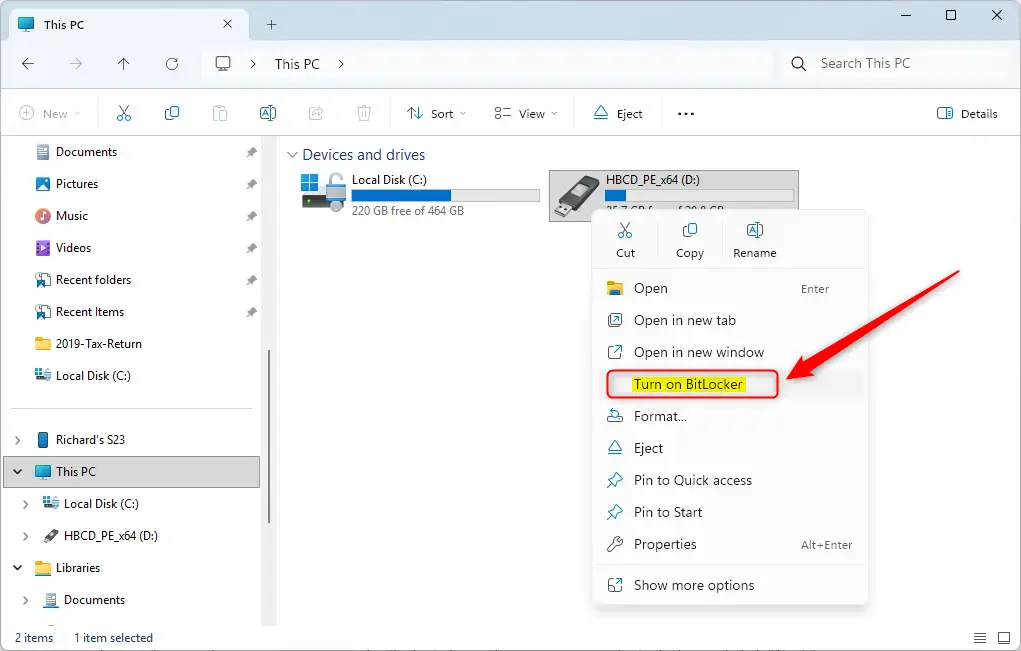Close the This PC tab

(227, 24)
